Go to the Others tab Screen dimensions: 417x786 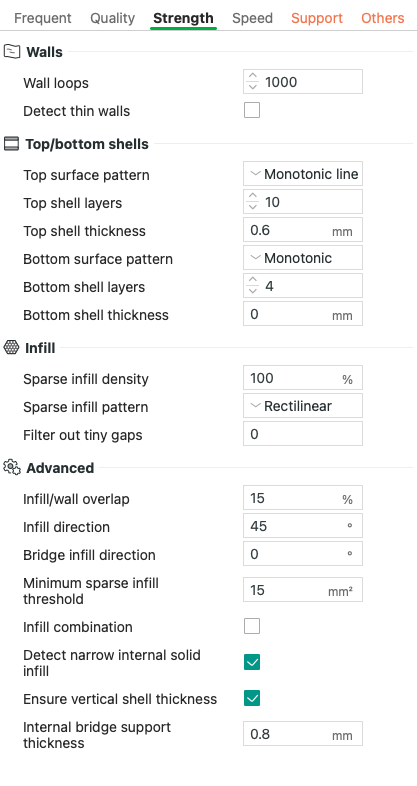coord(382,19)
